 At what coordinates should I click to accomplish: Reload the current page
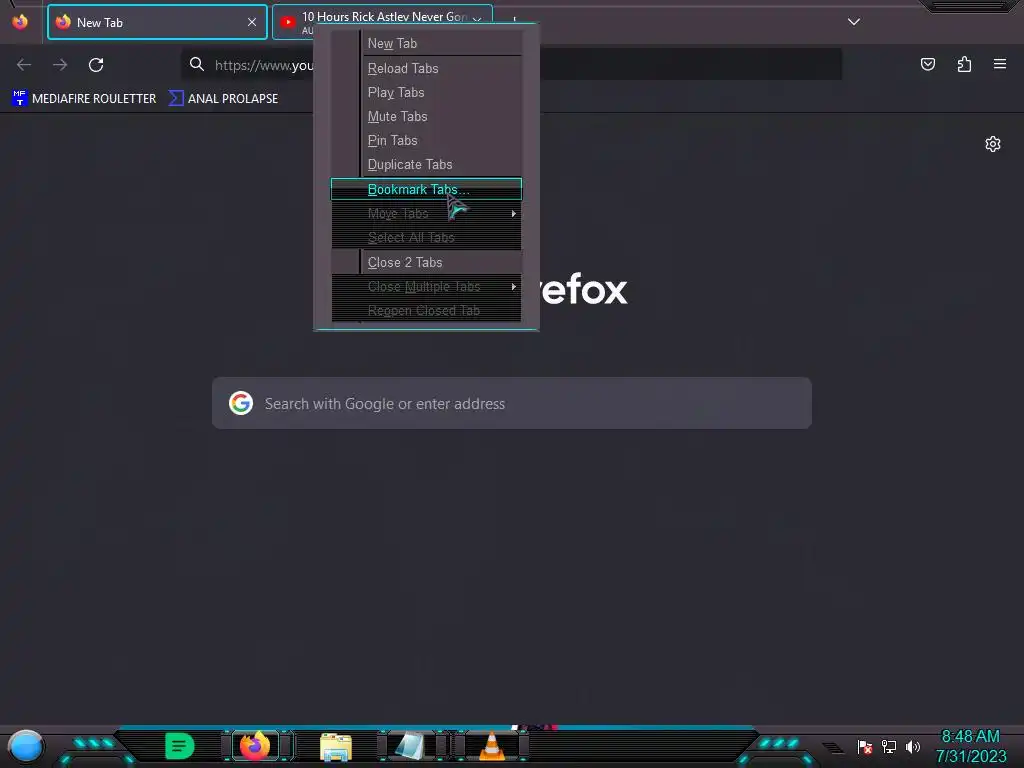tap(96, 65)
